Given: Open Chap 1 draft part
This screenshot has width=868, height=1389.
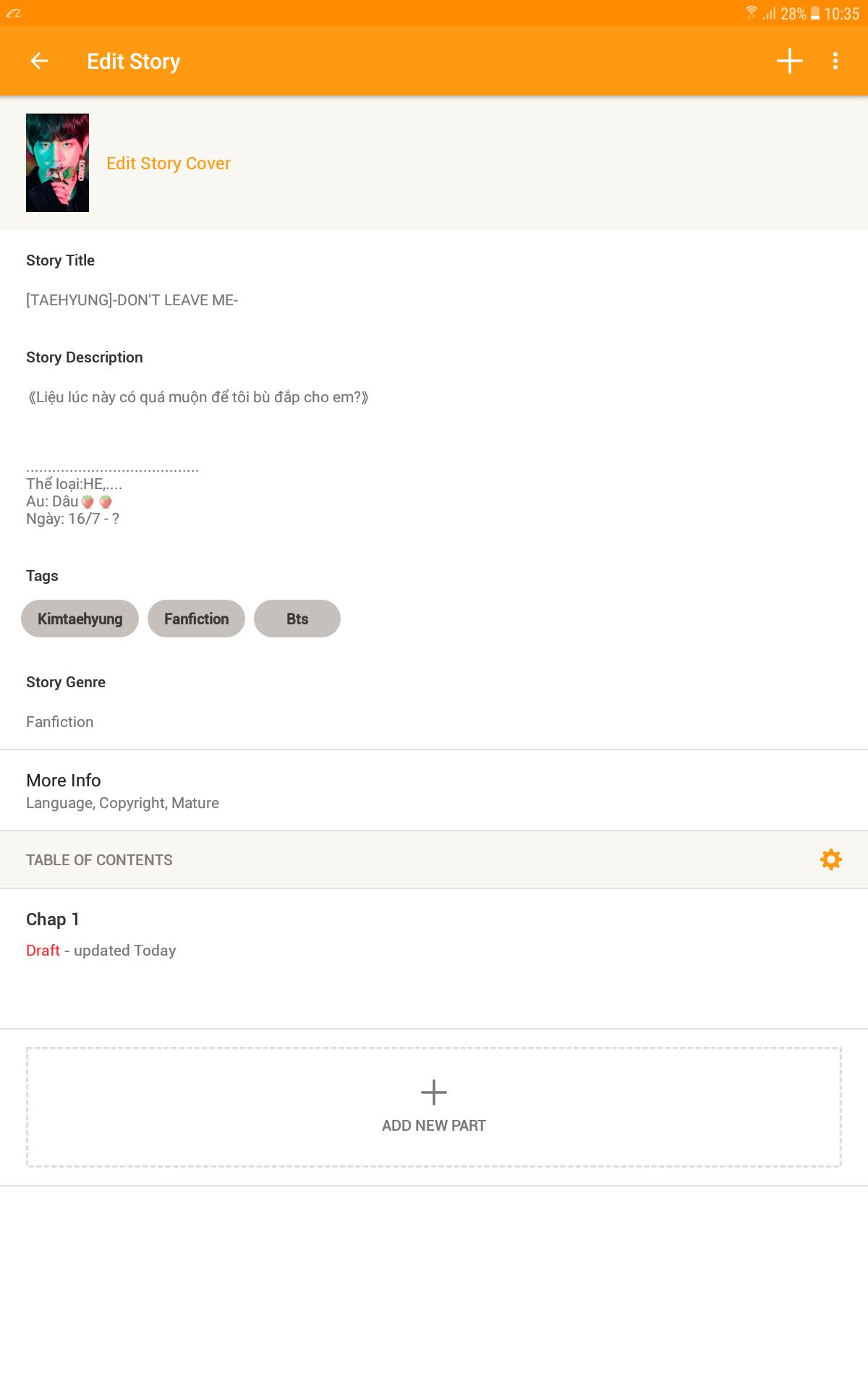Looking at the screenshot, I should pos(434,959).
